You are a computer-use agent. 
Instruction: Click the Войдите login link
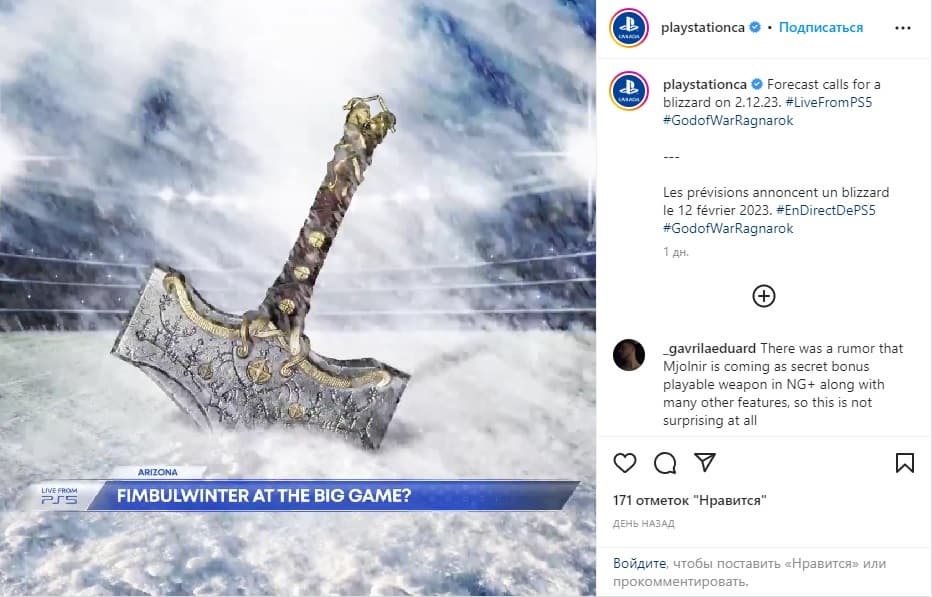tap(640, 563)
